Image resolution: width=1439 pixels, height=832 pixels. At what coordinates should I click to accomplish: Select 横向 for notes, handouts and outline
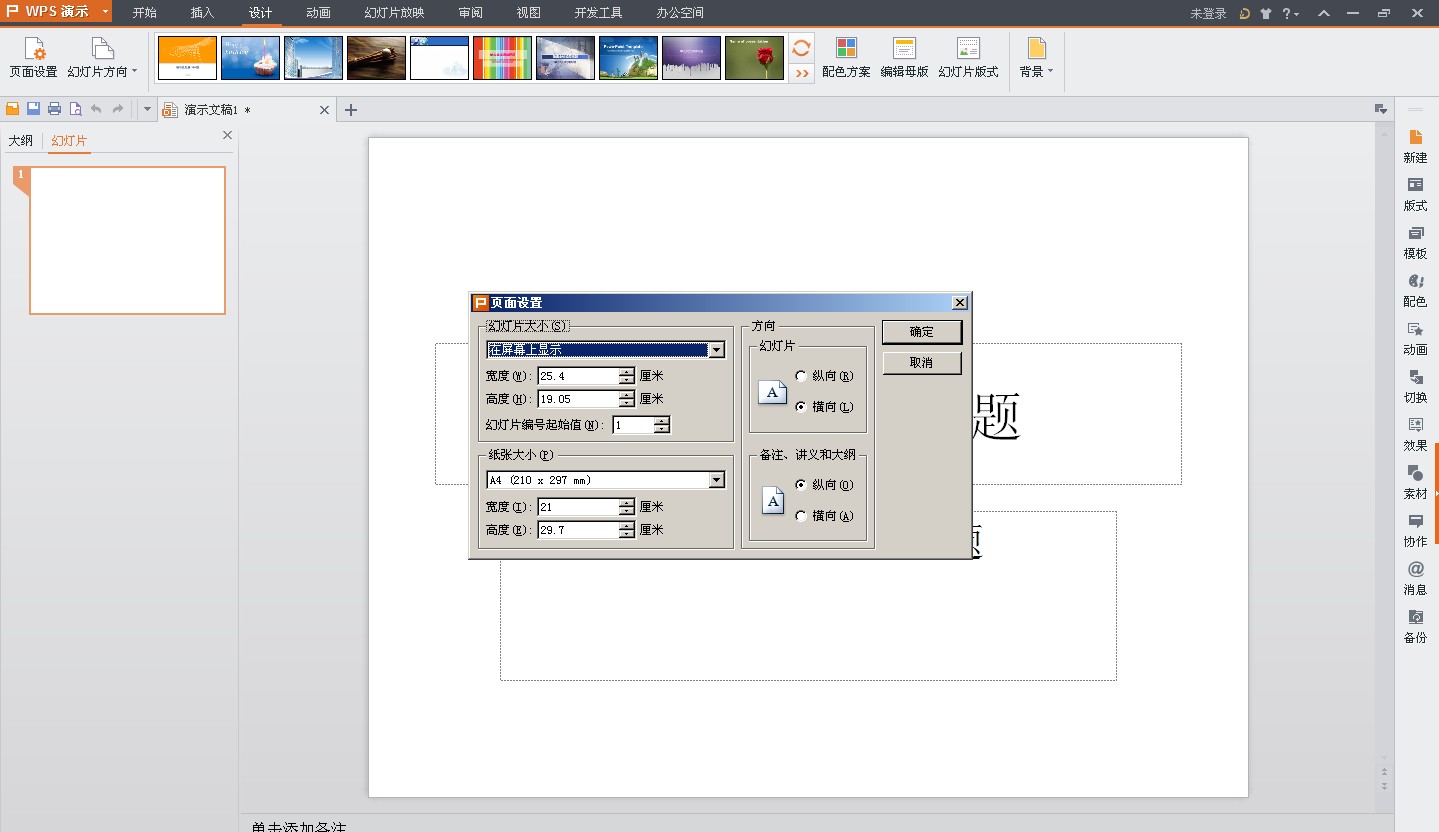coord(801,516)
